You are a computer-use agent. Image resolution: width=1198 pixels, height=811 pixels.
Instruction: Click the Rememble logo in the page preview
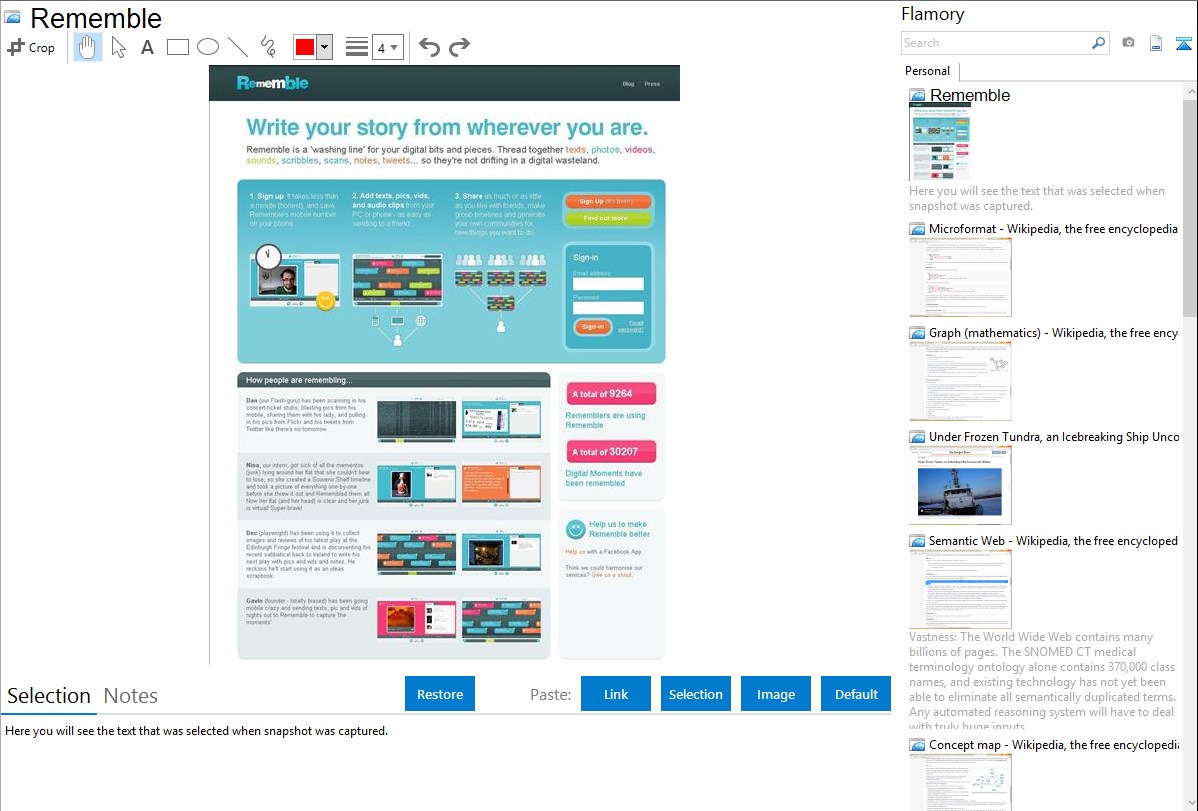tap(272, 83)
